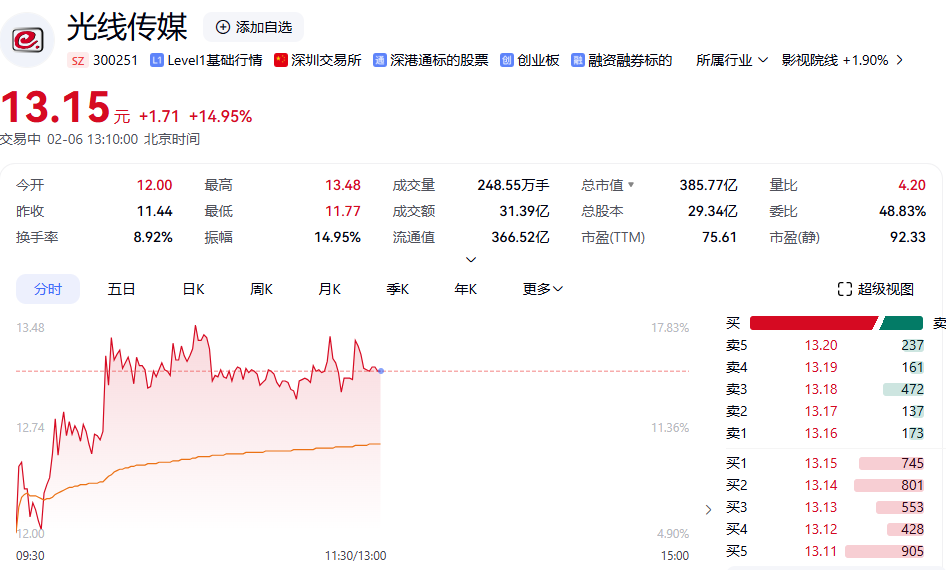This screenshot has height=570, width=946.
Task: Open the 影视院线 +1.90% industry link
Action: (835, 60)
